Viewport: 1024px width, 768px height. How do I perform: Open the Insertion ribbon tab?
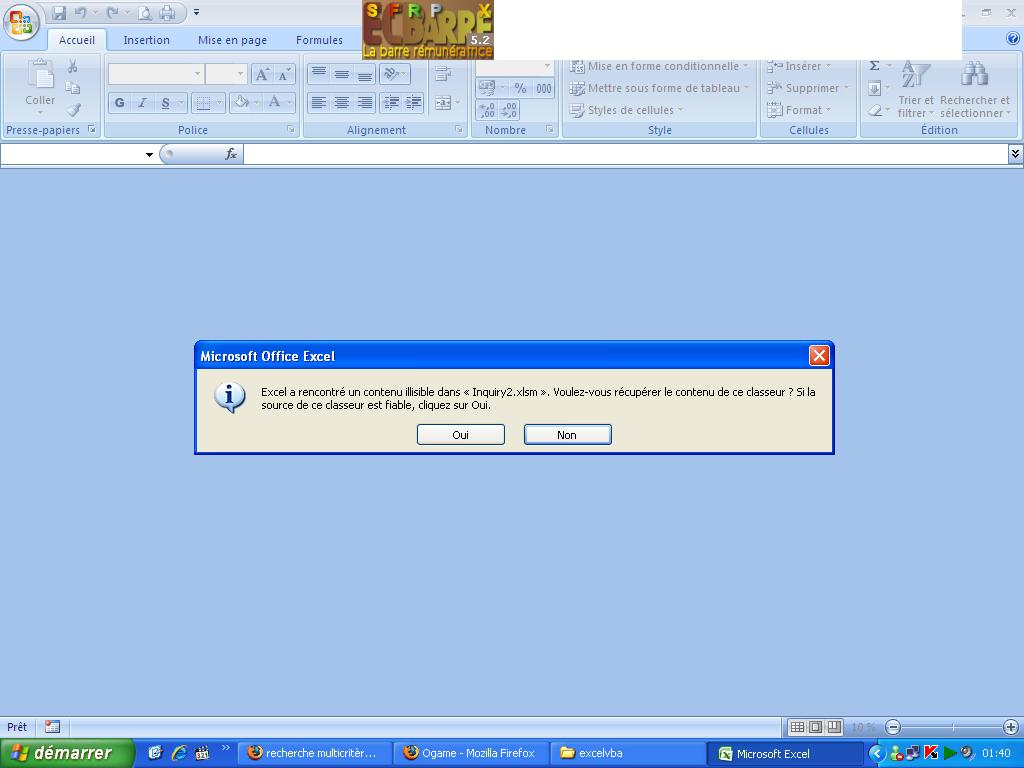(146, 40)
